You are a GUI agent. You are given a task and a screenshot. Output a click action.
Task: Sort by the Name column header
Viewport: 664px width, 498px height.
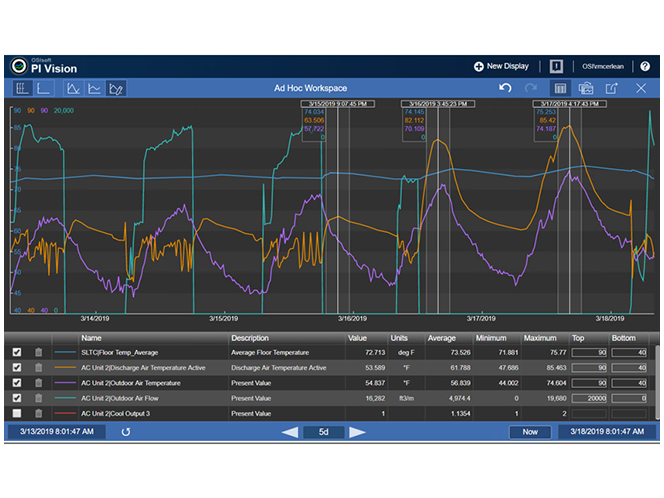[91, 338]
